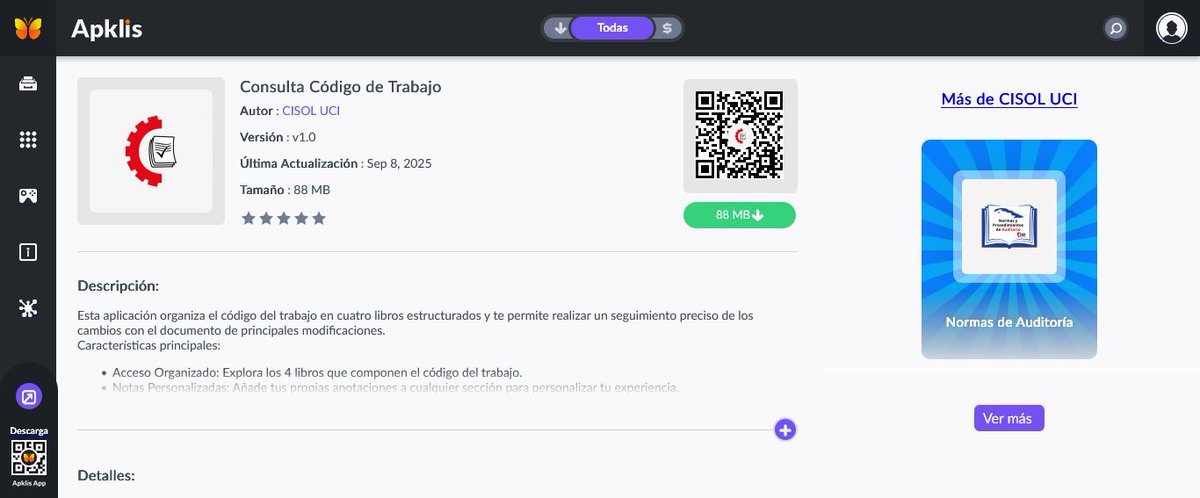
Task: Open the asterisk-shaped sidebar icon
Action: pyautogui.click(x=28, y=308)
